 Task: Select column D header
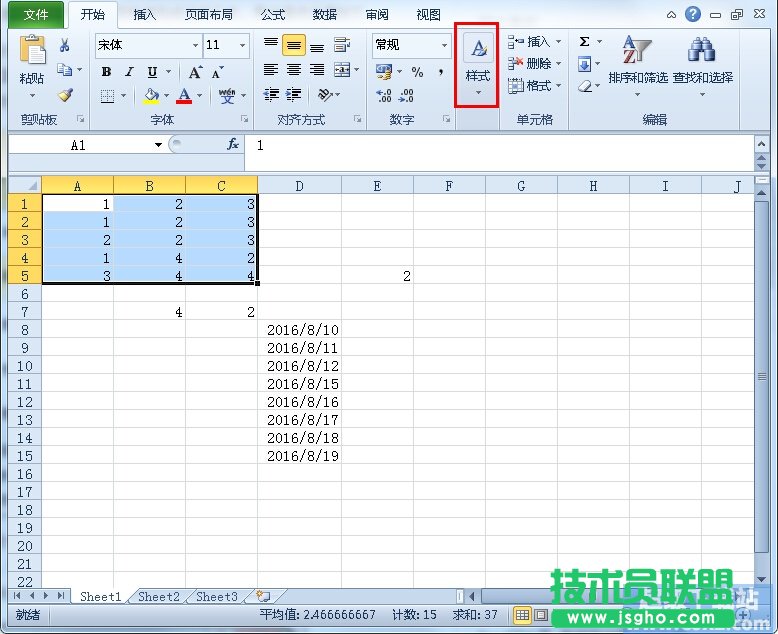click(x=299, y=186)
